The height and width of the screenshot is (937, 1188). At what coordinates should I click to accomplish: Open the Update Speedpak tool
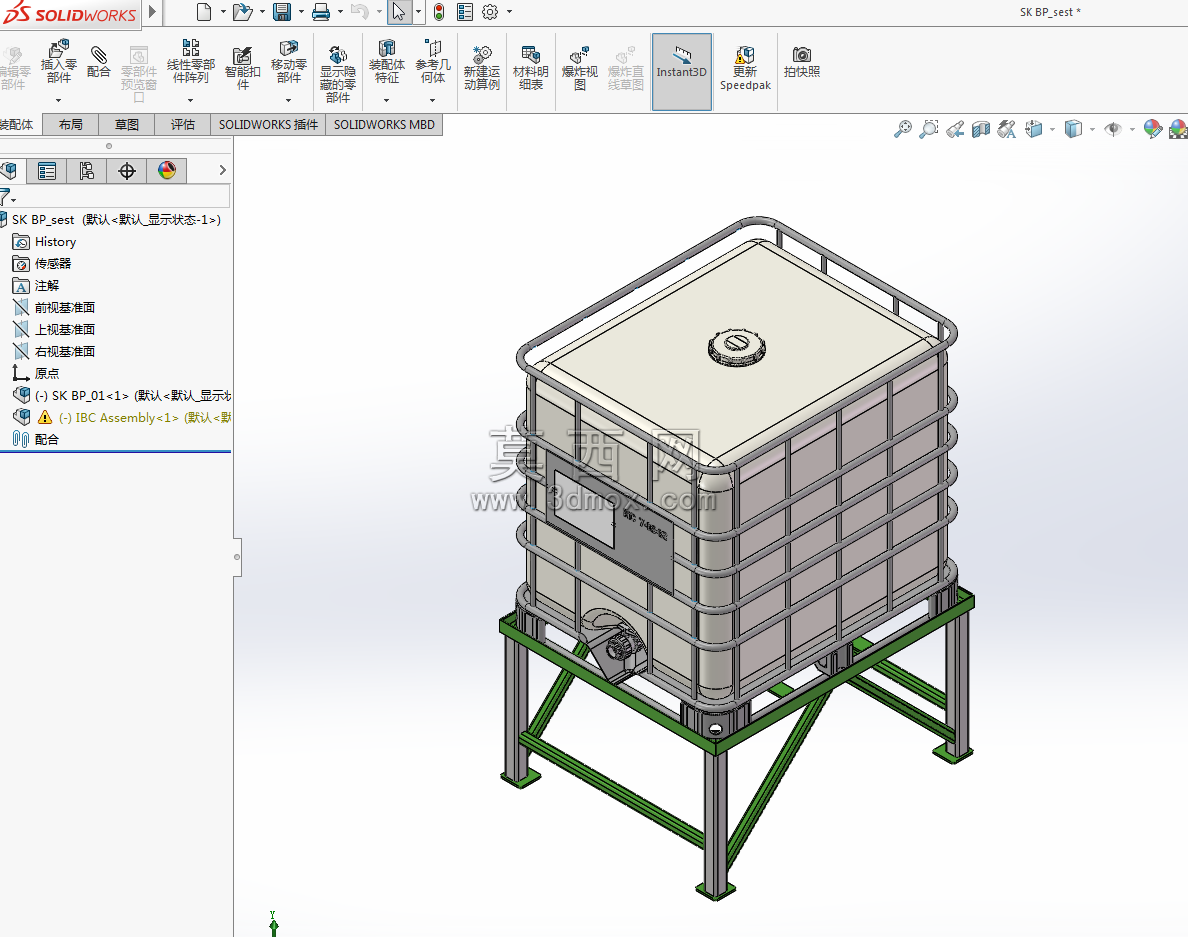tap(745, 68)
